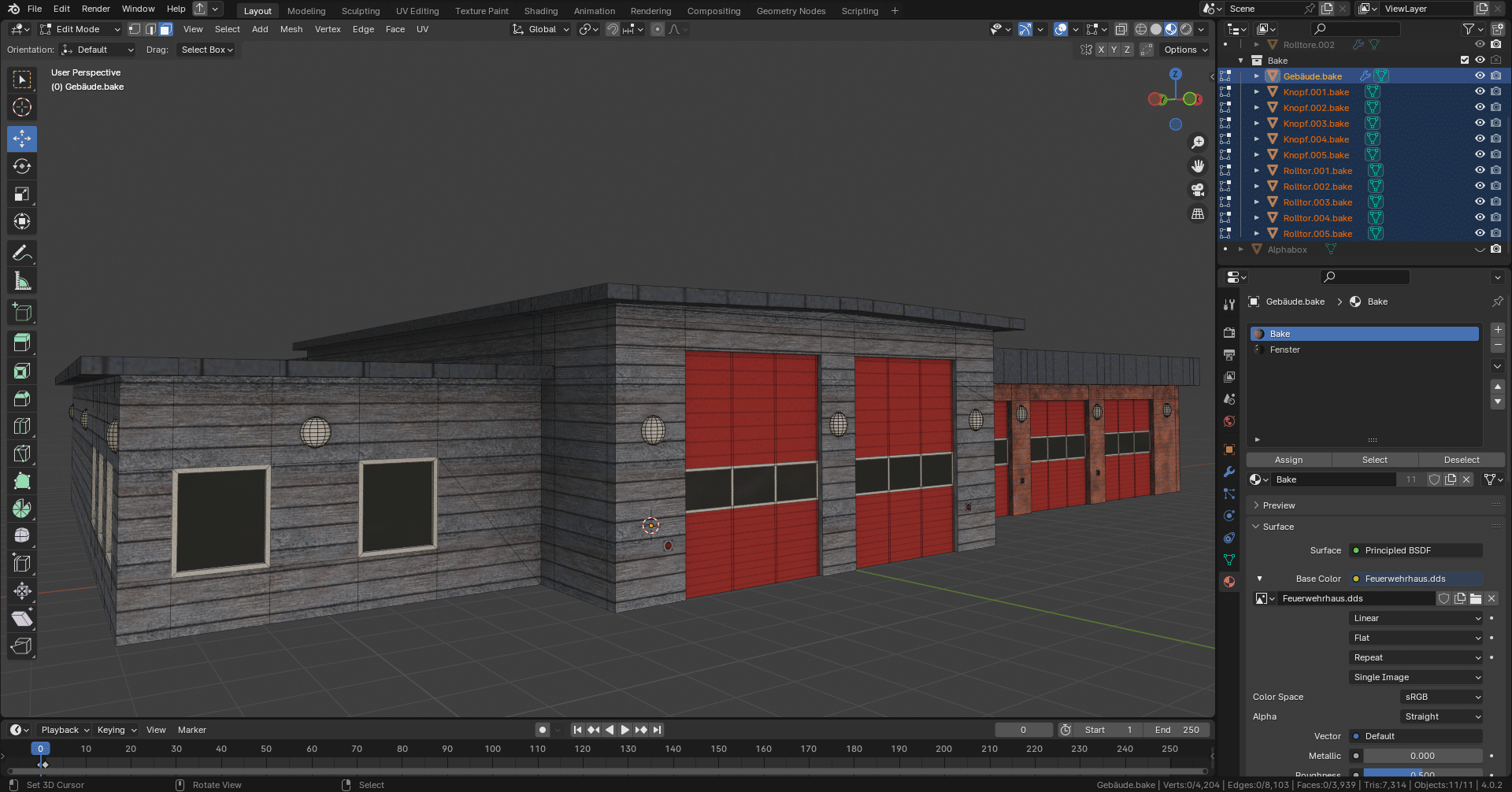Click the Toggle camera view icon
Viewport: 1512px width, 792px height.
(1198, 190)
